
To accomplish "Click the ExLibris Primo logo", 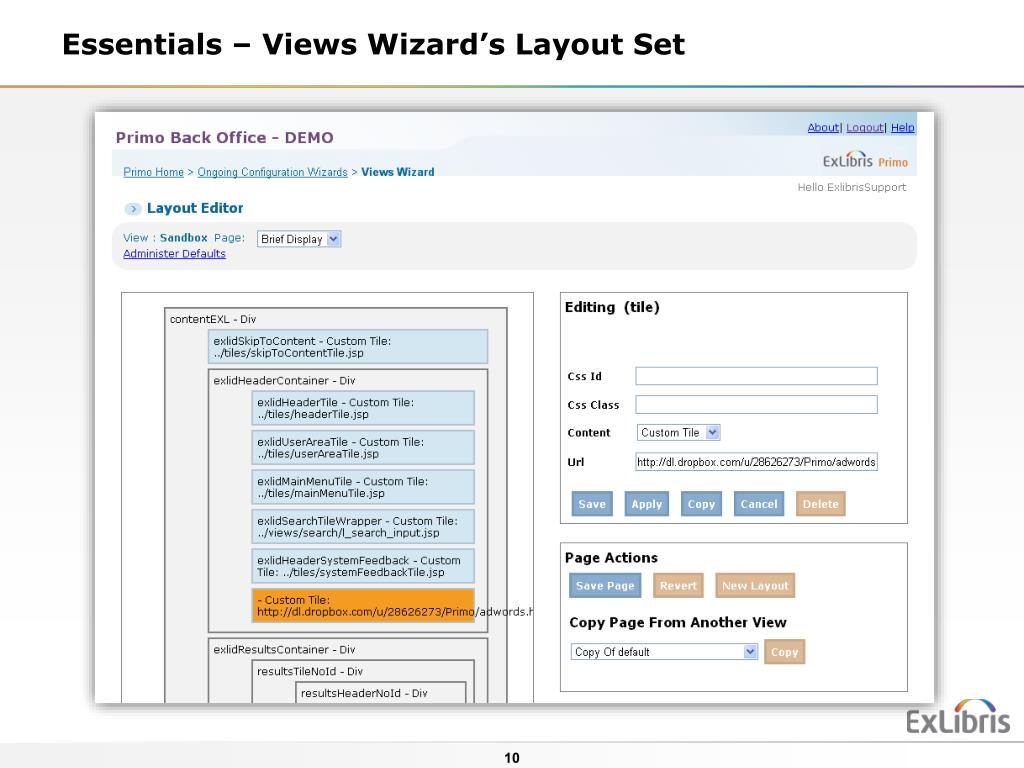I will click(x=865, y=161).
